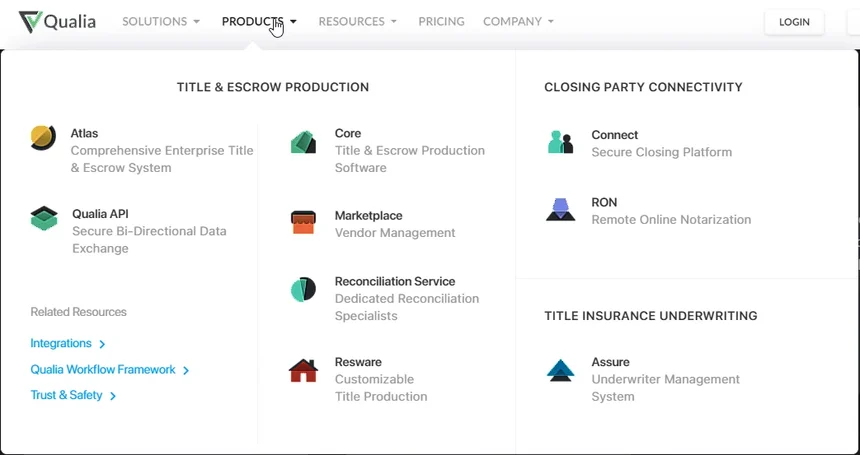860x455 pixels.
Task: Click the Login button
Action: click(794, 22)
